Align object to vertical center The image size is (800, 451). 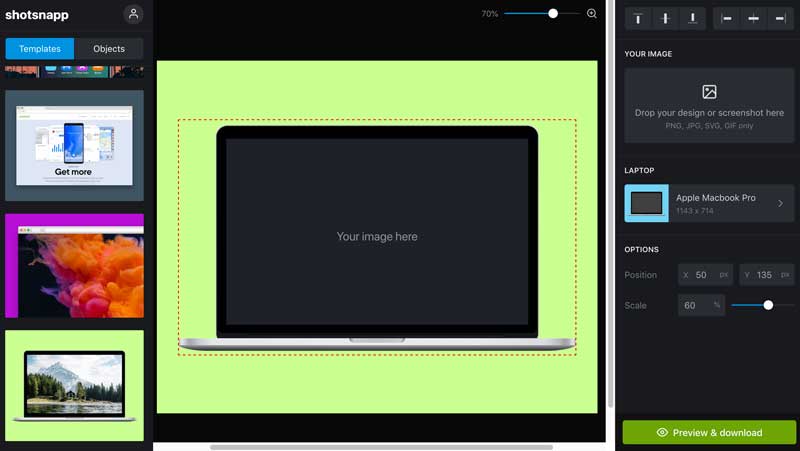tap(665, 19)
